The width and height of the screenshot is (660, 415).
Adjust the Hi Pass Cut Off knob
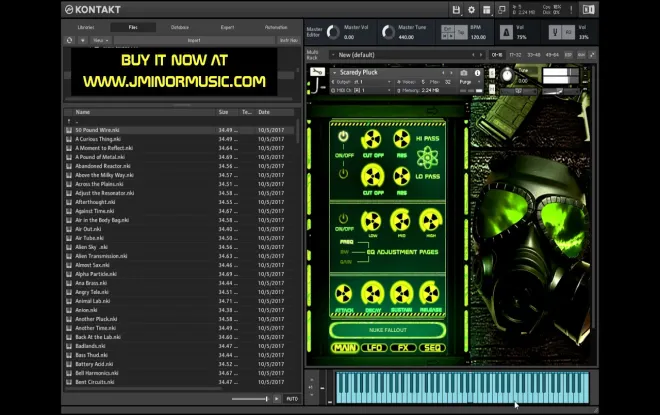tap(372, 140)
